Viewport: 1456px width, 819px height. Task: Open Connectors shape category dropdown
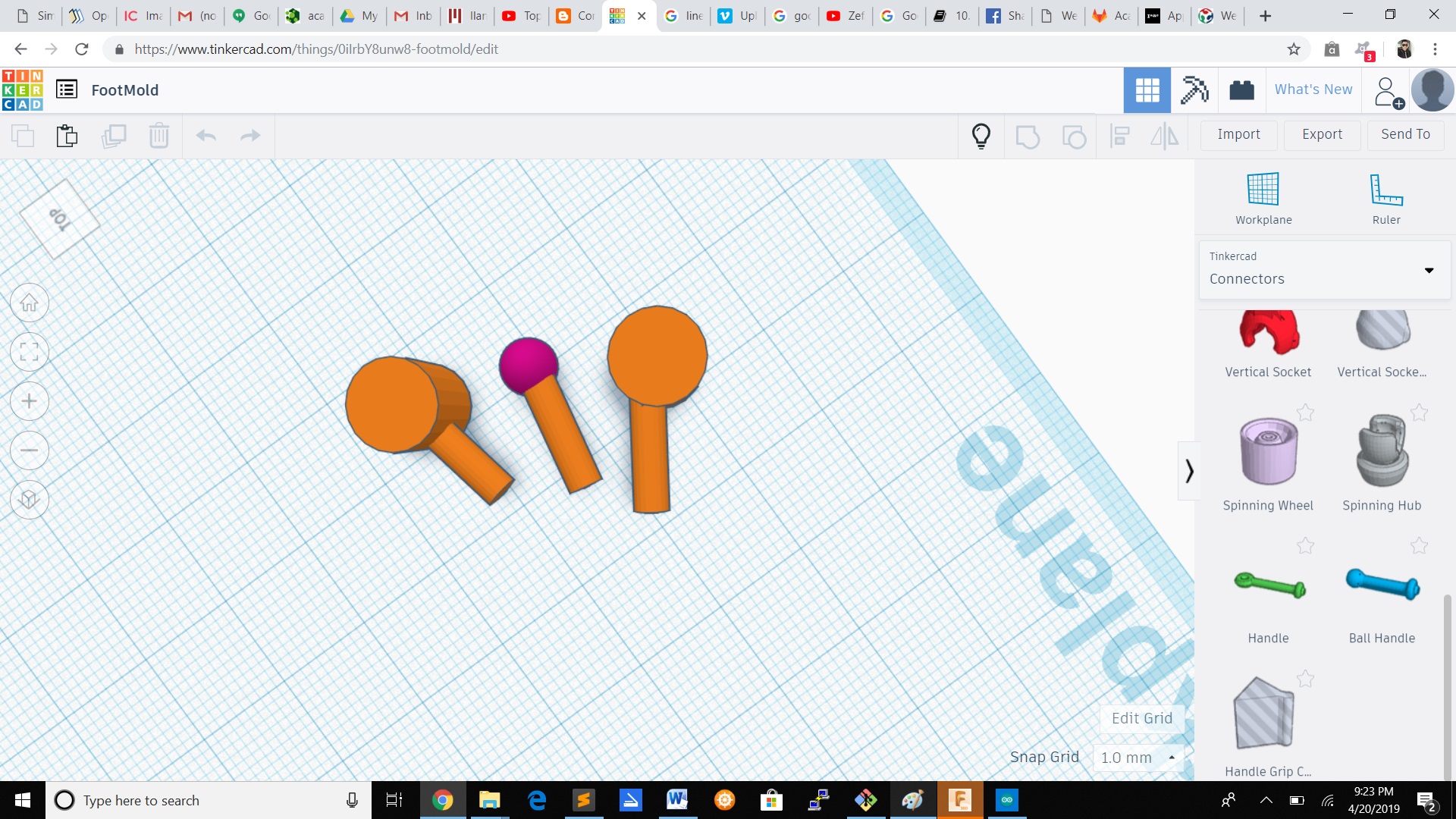tap(1324, 269)
